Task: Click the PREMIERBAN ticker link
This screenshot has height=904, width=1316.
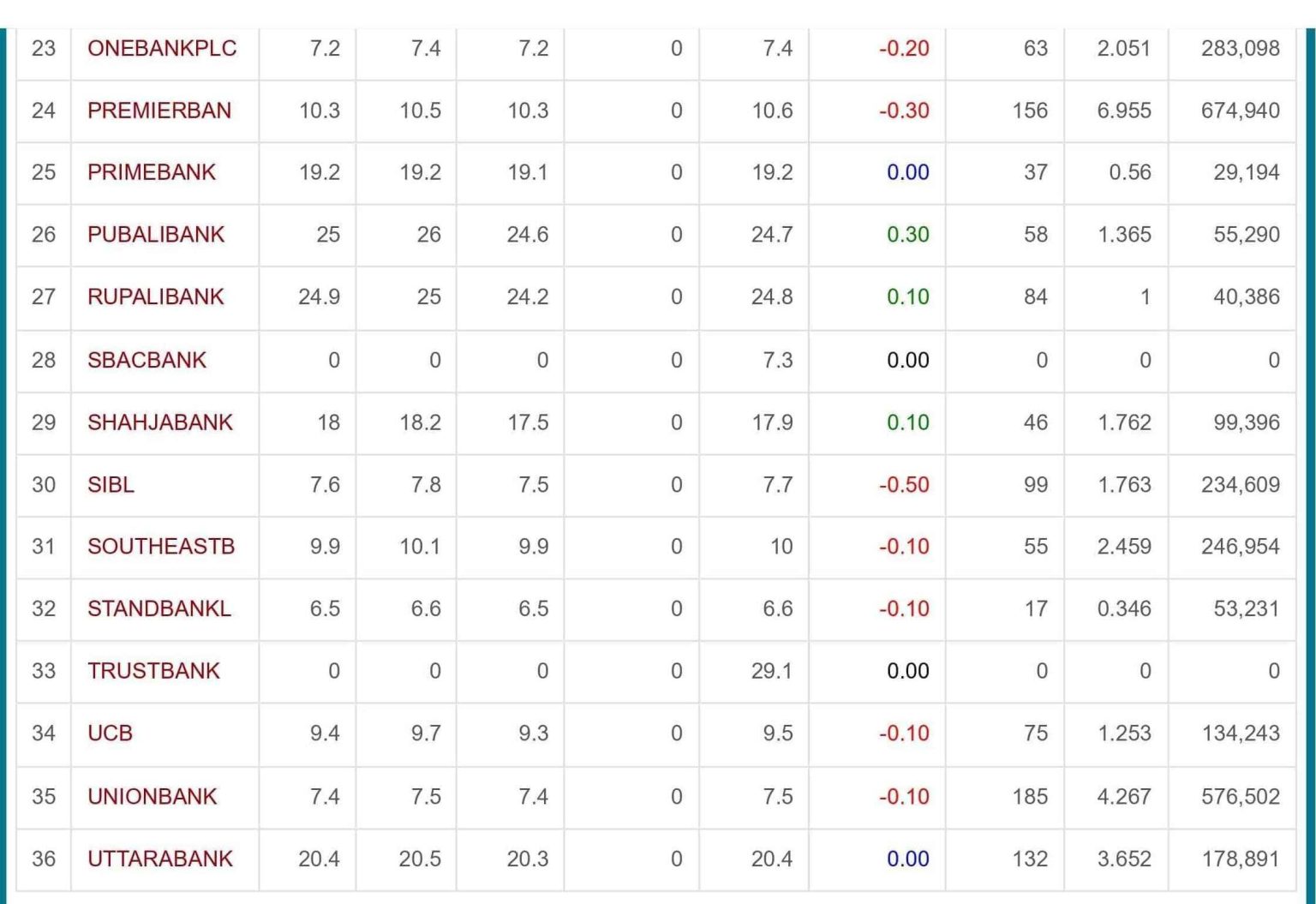Action: pyautogui.click(x=159, y=111)
